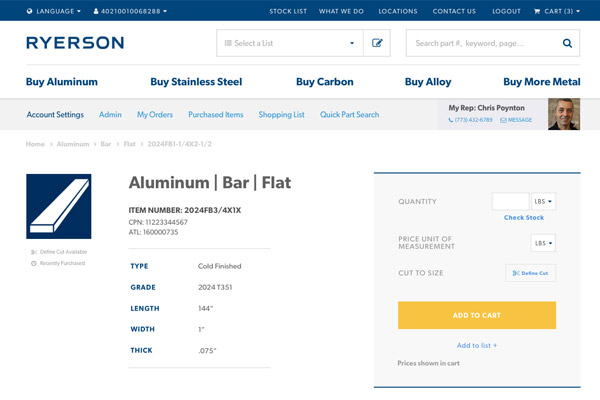Open the cart icon in top bar
600x400 pixels.
pyautogui.click(x=537, y=11)
